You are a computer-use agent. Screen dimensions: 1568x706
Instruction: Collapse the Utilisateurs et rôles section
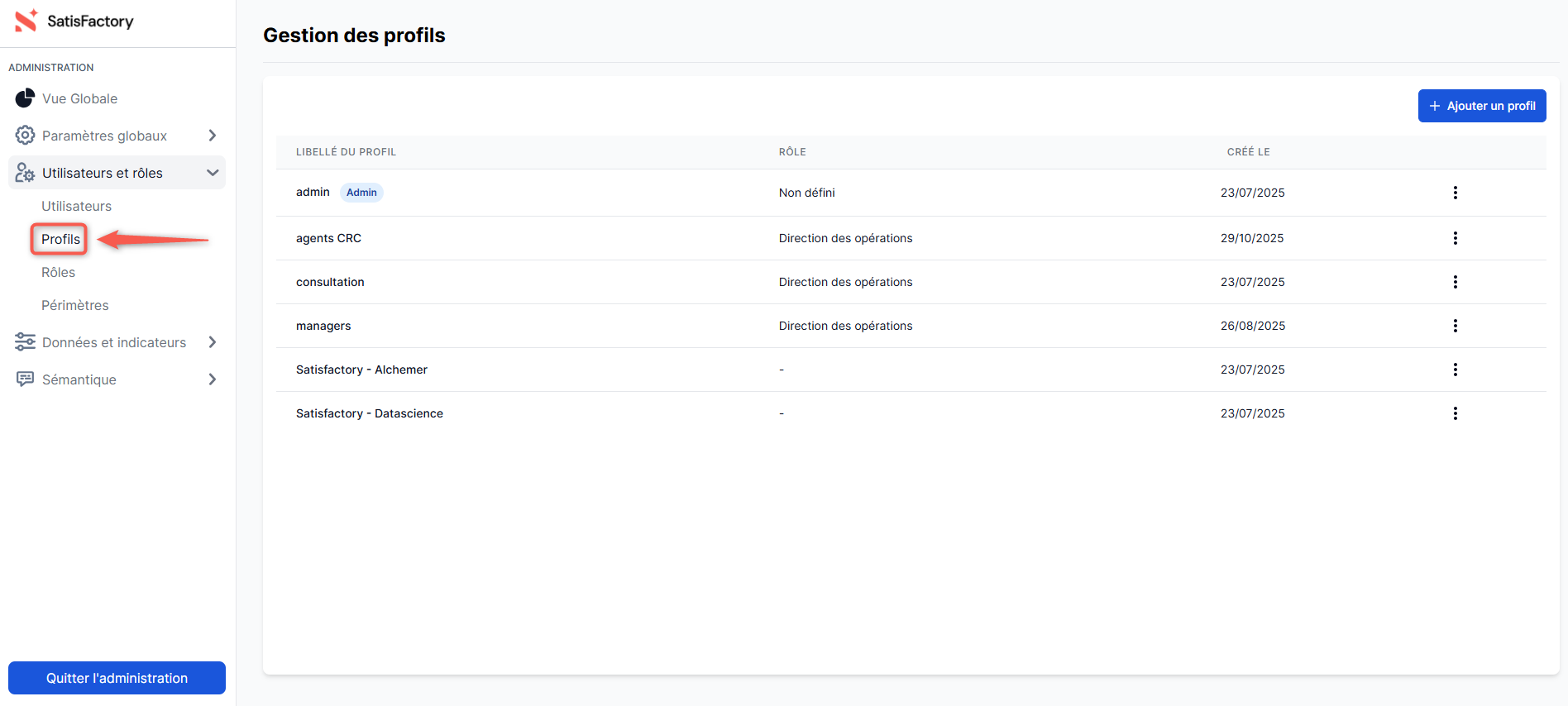pos(213,173)
